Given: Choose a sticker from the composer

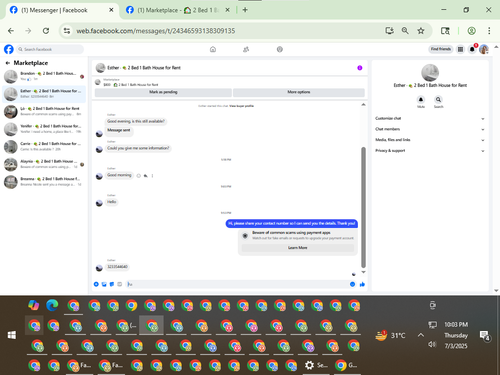Looking at the screenshot, I should 112,284.
